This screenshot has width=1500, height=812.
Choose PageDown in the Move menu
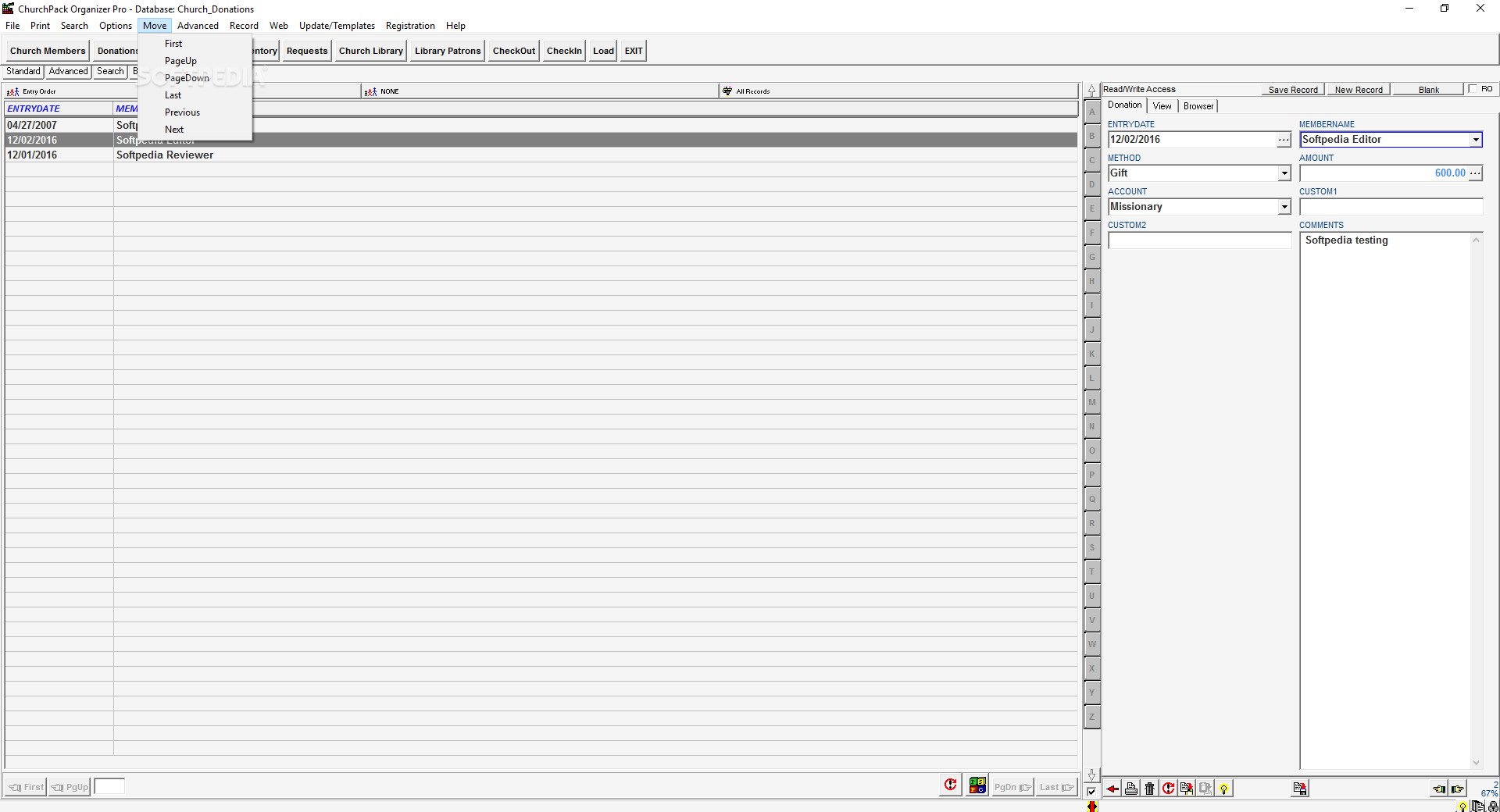pyautogui.click(x=187, y=78)
